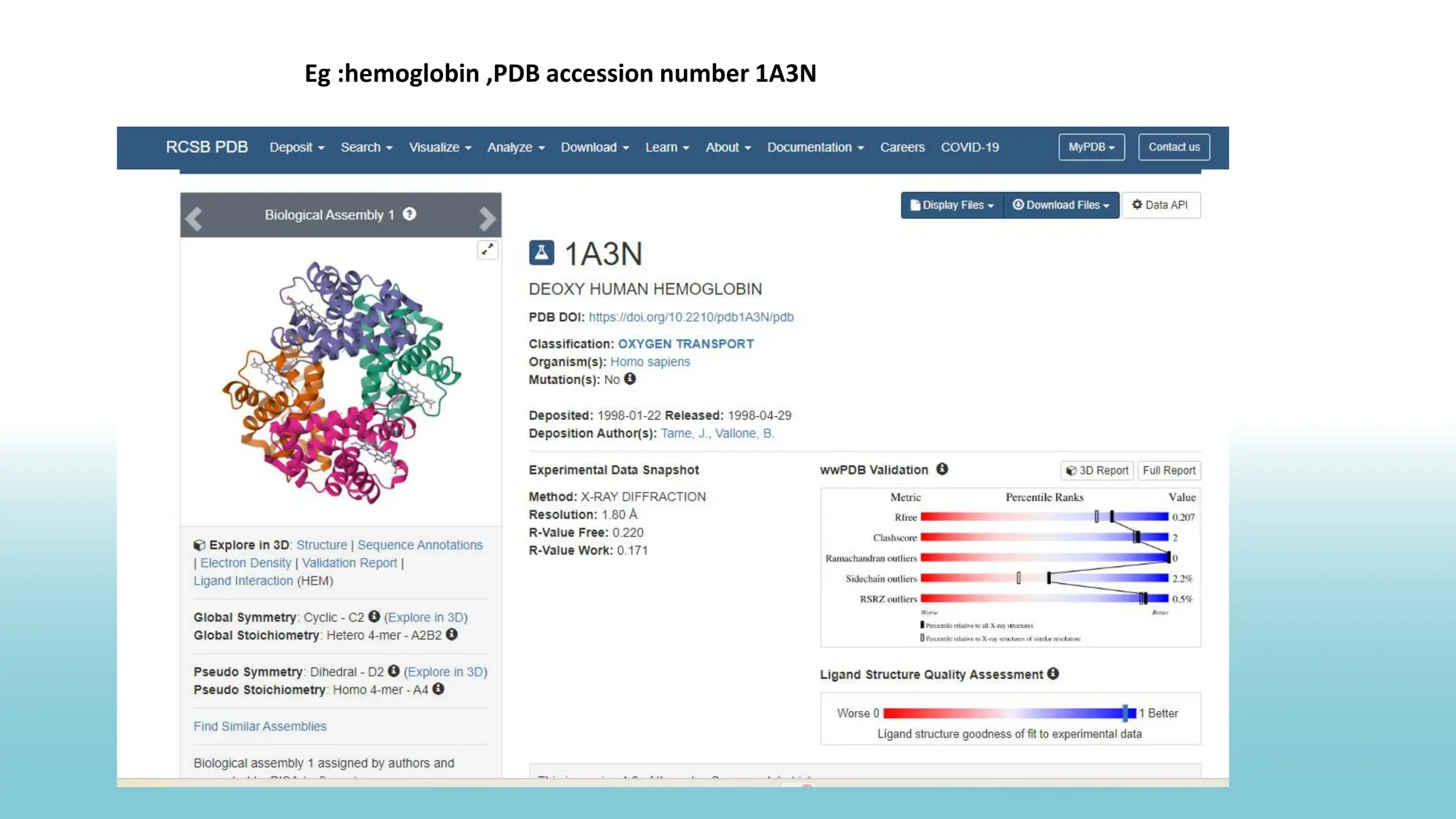Image resolution: width=1456 pixels, height=819 pixels.
Task: Click the Ligand Structure Quality Assessment info icon
Action: (1053, 673)
